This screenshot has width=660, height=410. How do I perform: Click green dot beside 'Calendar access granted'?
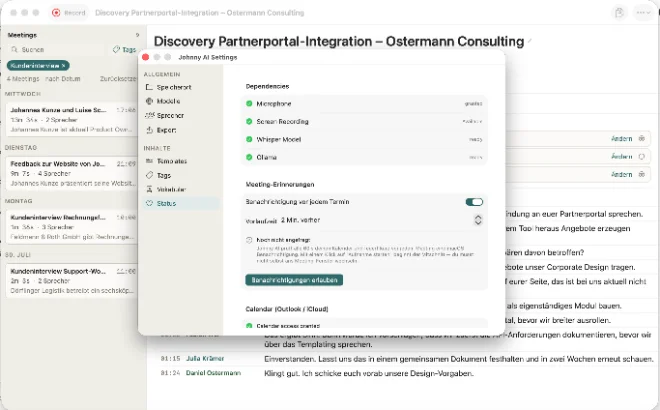(x=249, y=326)
